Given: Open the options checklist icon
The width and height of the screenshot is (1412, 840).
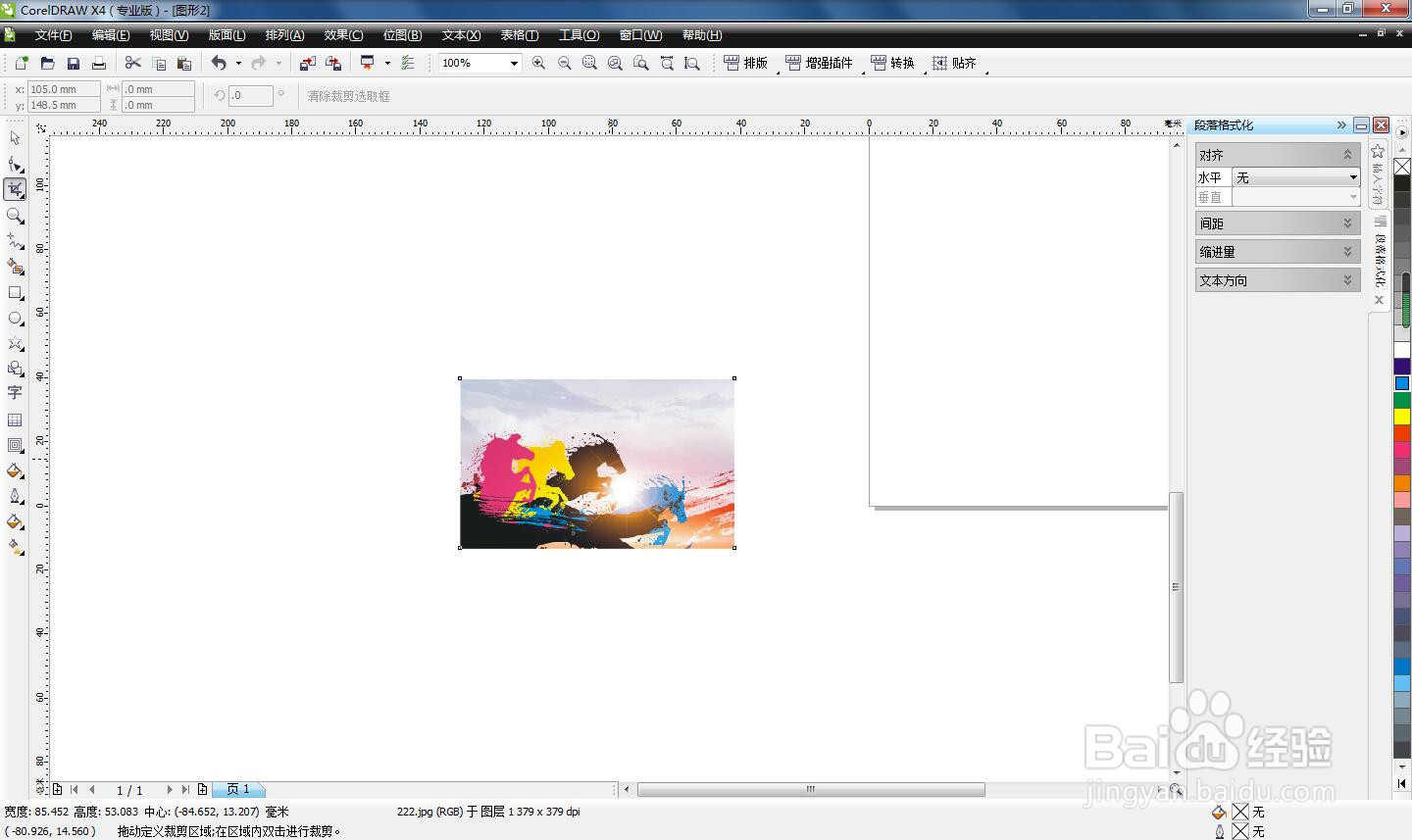Looking at the screenshot, I should point(408,63).
